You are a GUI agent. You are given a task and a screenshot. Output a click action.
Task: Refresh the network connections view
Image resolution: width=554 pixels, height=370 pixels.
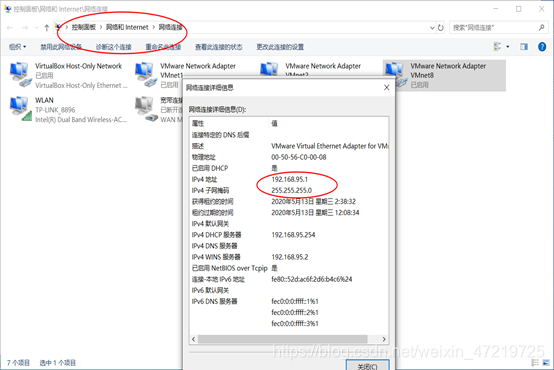click(441, 28)
